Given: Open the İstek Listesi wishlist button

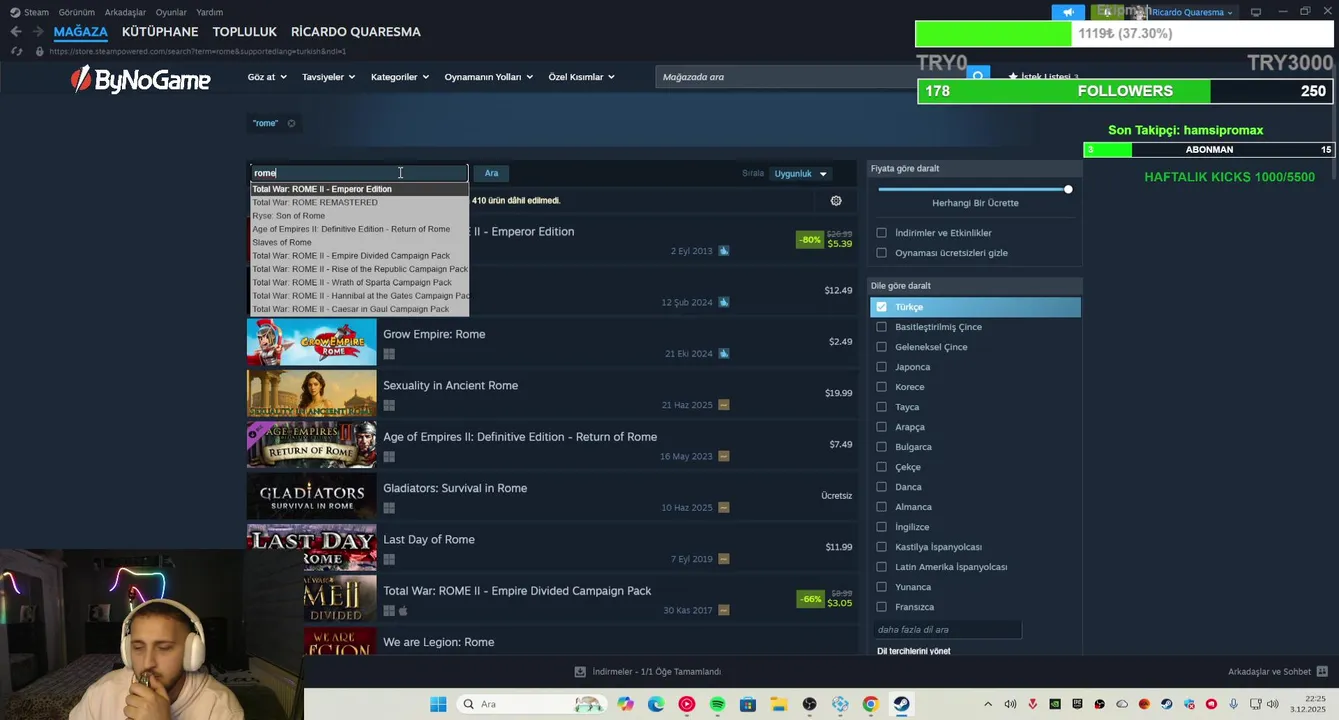Looking at the screenshot, I should point(1043,77).
